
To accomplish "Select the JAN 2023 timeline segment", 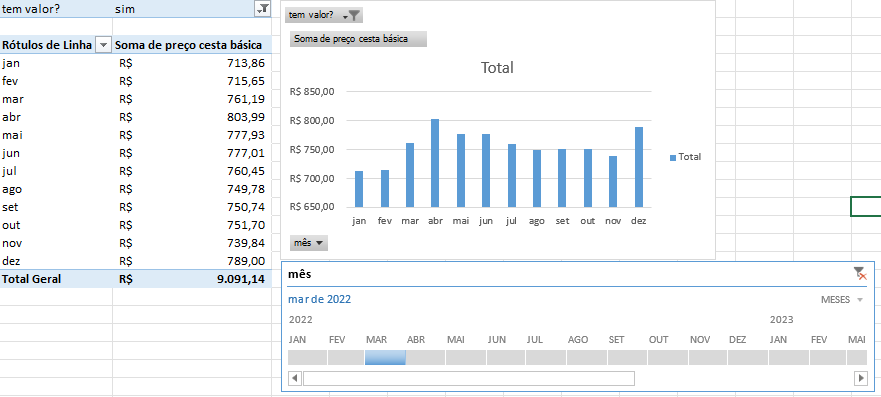I will point(789,357).
